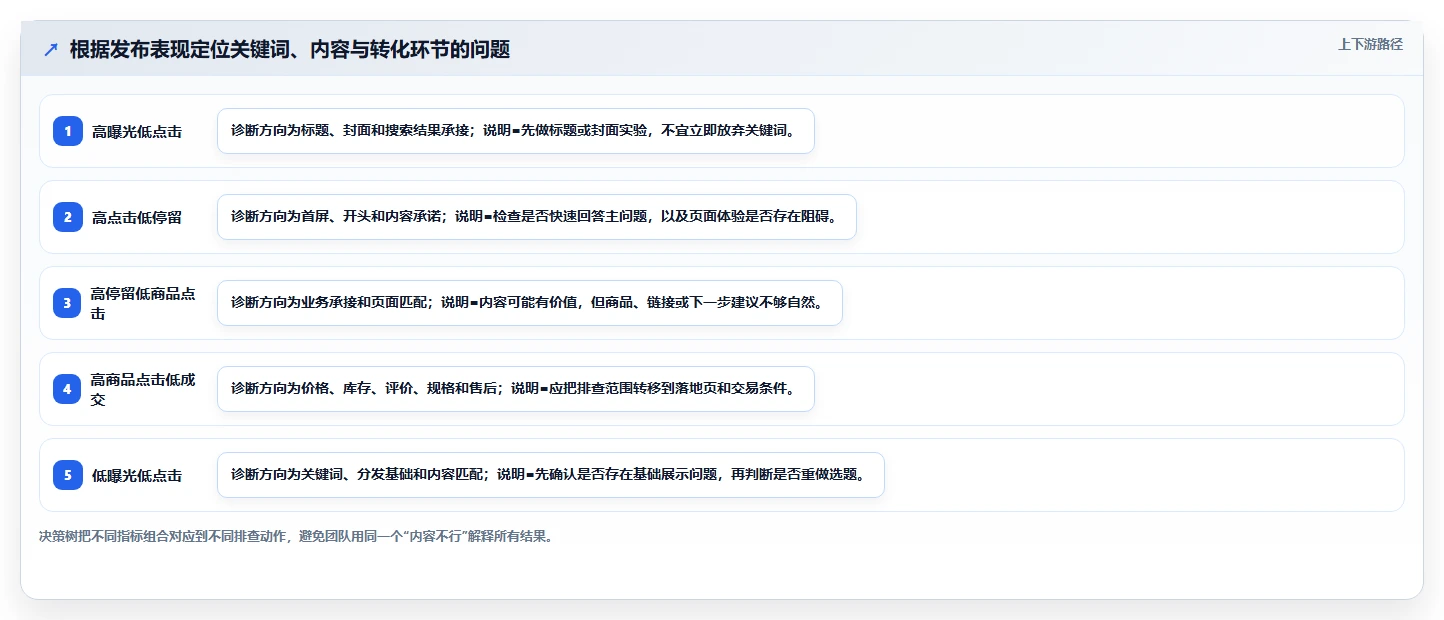
Task: Open the 标题、封面和搜索结果承接 diagnosis box
Action: click(516, 131)
